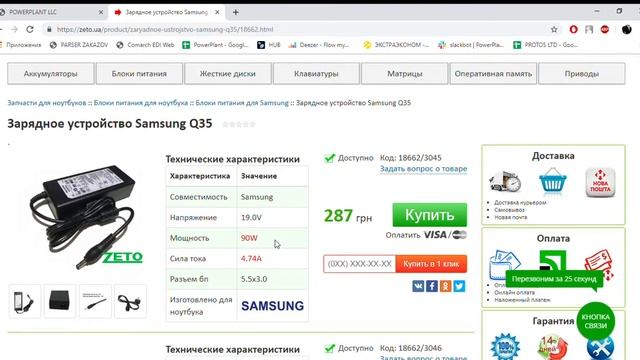Open the PROTOS LTD bookmark

coord(546,45)
